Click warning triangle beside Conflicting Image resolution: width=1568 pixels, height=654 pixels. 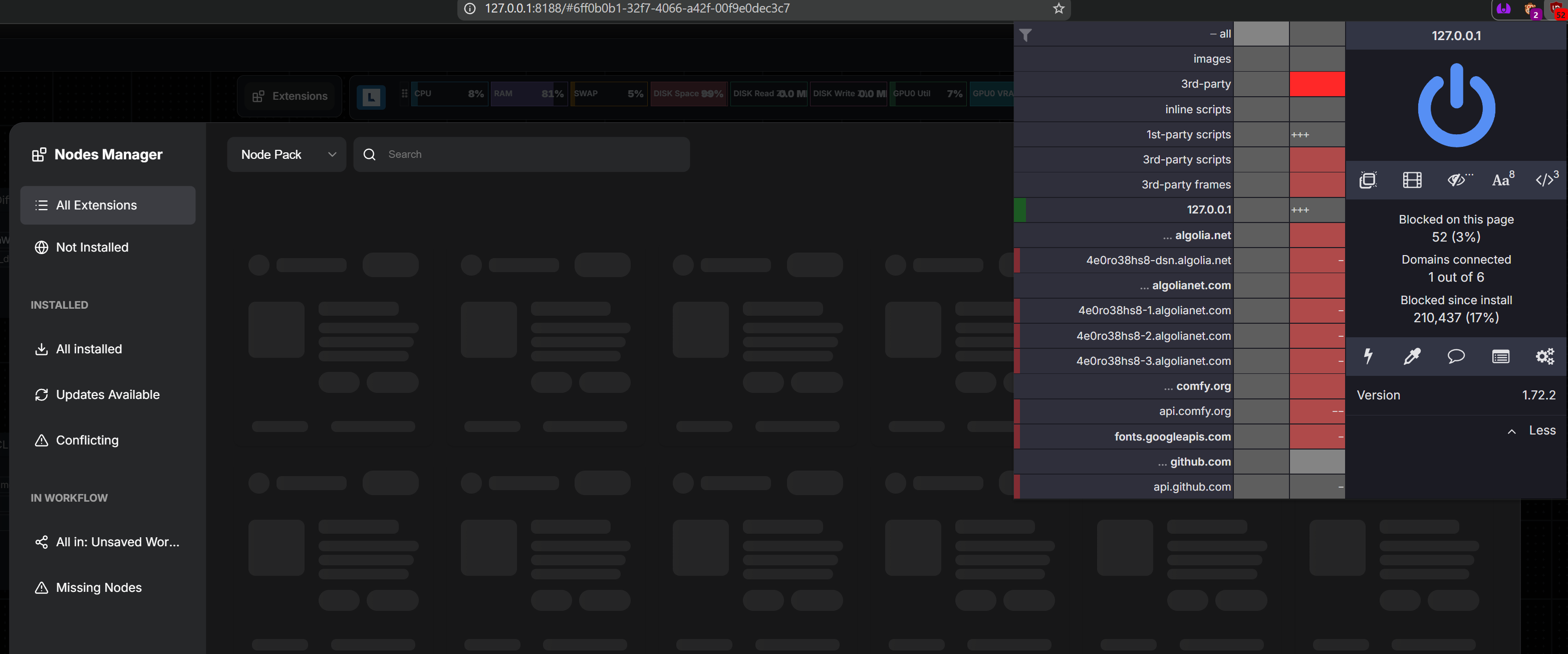point(42,441)
